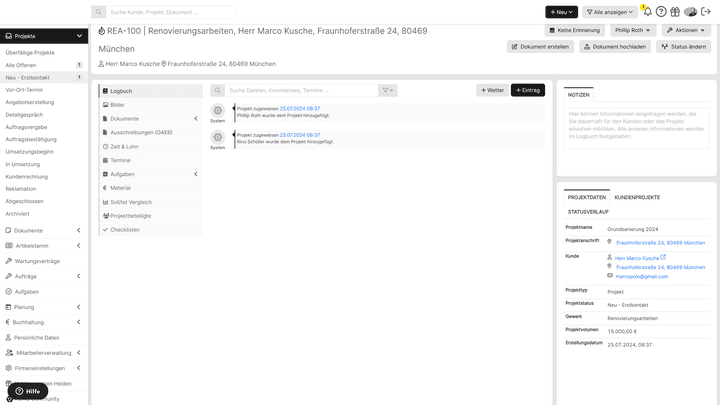Click Keine Erinnerung button
Screen dimensions: 720x405
(x=574, y=30)
